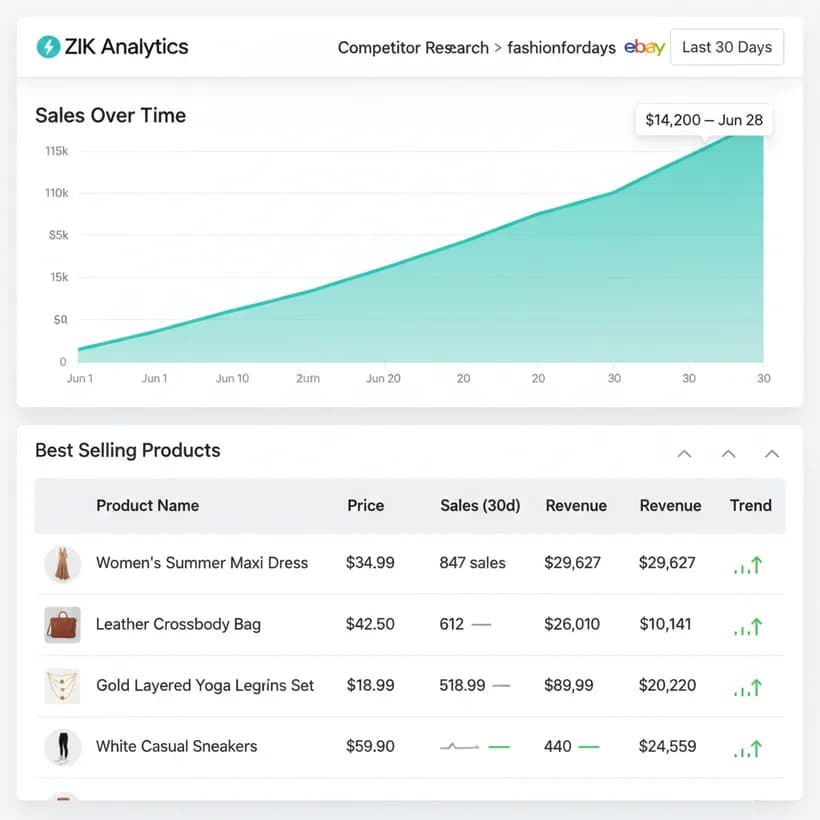Click the rightmost chevron in Best Selling Products header
This screenshot has height=820, width=820.
(x=772, y=453)
